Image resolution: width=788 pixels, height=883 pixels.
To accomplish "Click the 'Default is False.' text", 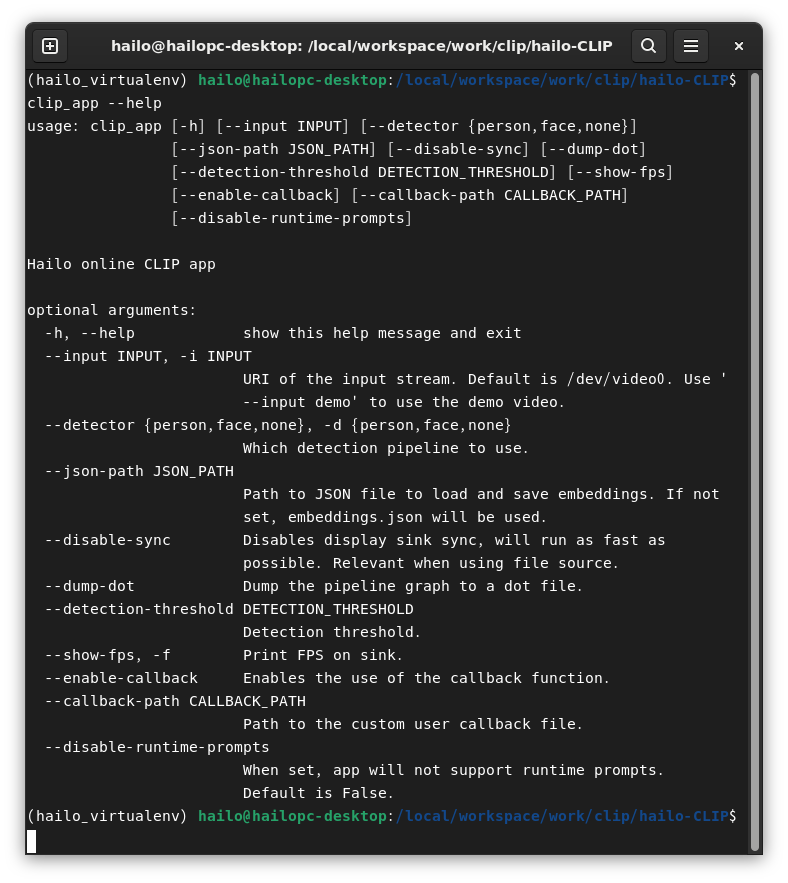I will [x=319, y=793].
